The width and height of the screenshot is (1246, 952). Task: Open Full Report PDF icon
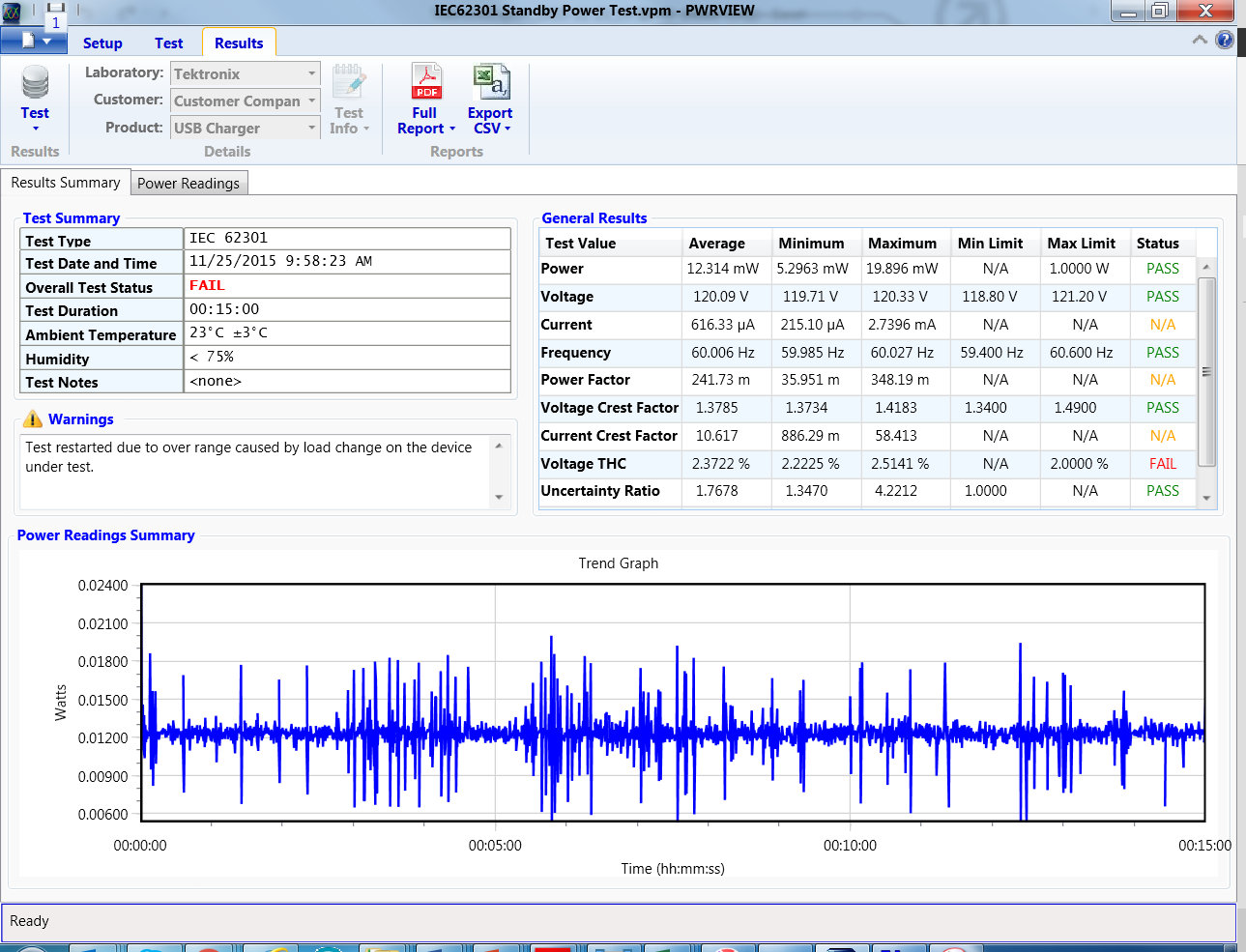click(x=426, y=81)
